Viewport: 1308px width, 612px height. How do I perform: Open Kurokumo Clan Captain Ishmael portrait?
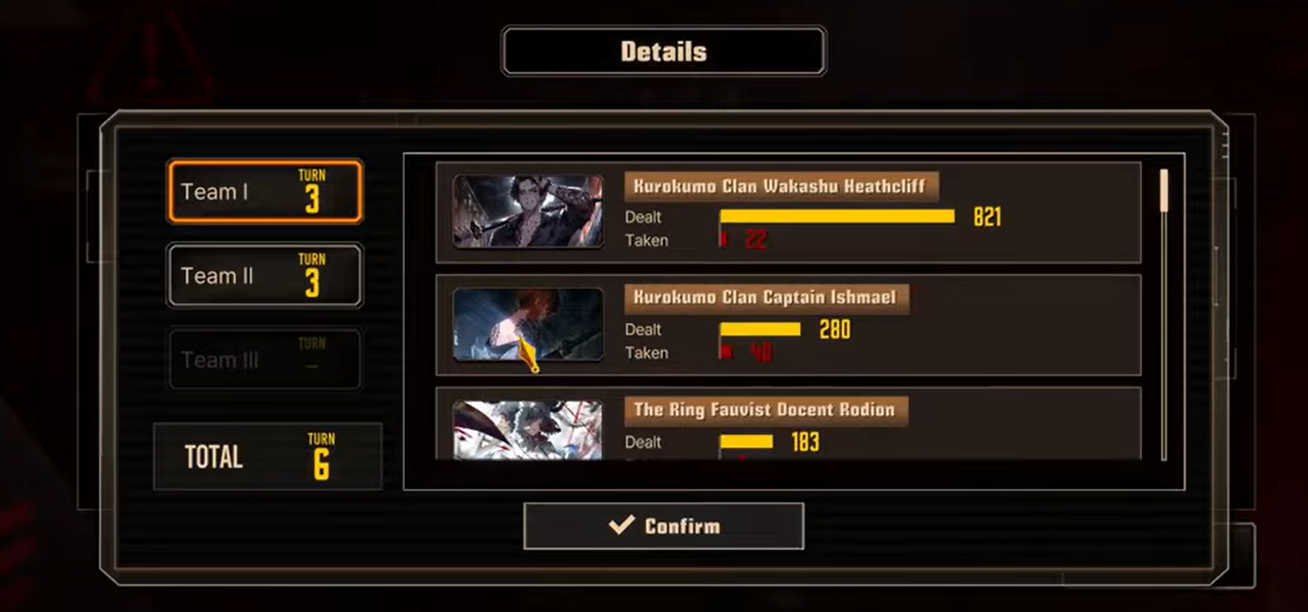[x=528, y=325]
